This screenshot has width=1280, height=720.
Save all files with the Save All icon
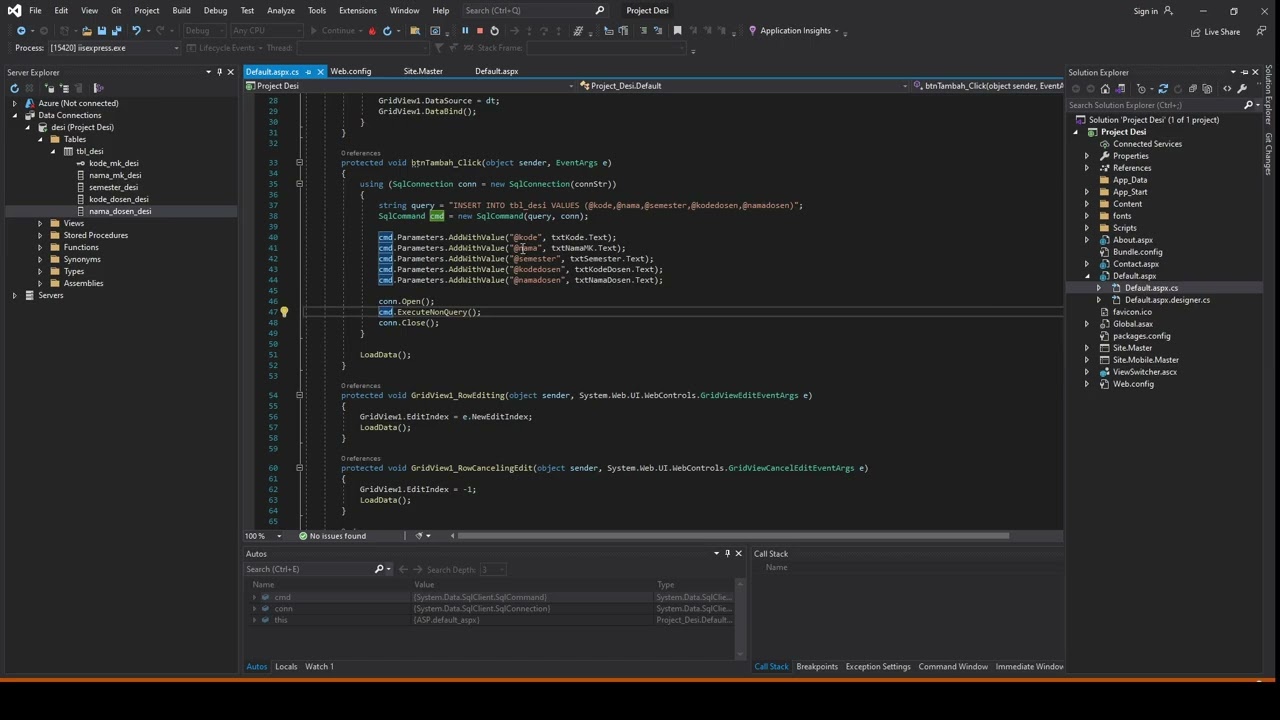click(116, 31)
